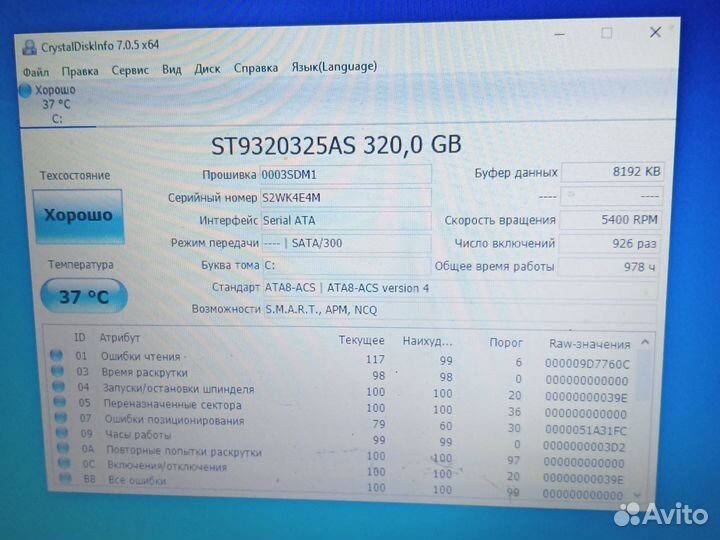Click the 37 °C temperature button
This screenshot has height=540, width=720.
click(x=84, y=296)
